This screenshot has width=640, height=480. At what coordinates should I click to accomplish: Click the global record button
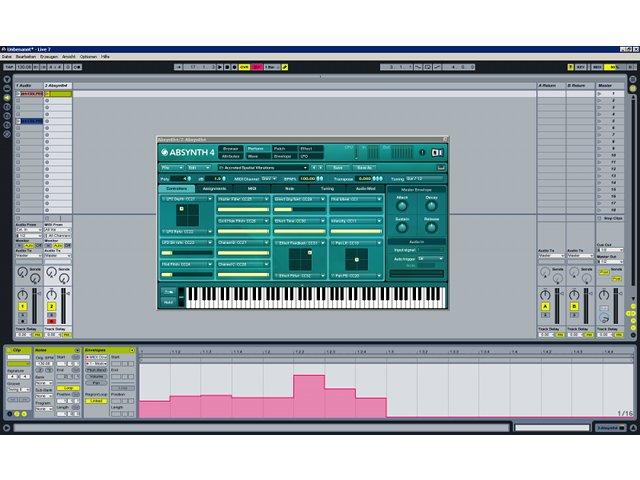click(x=234, y=67)
